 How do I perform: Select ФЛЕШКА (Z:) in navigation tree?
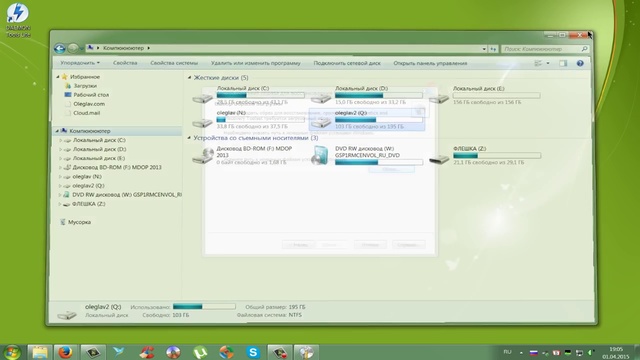tap(89, 204)
